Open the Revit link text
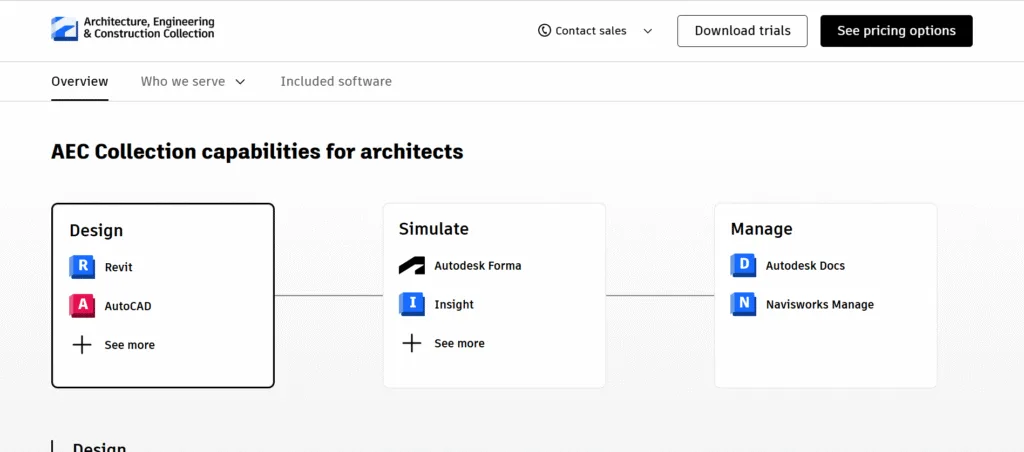Viewport: 1024px width, 452px height. tap(118, 266)
